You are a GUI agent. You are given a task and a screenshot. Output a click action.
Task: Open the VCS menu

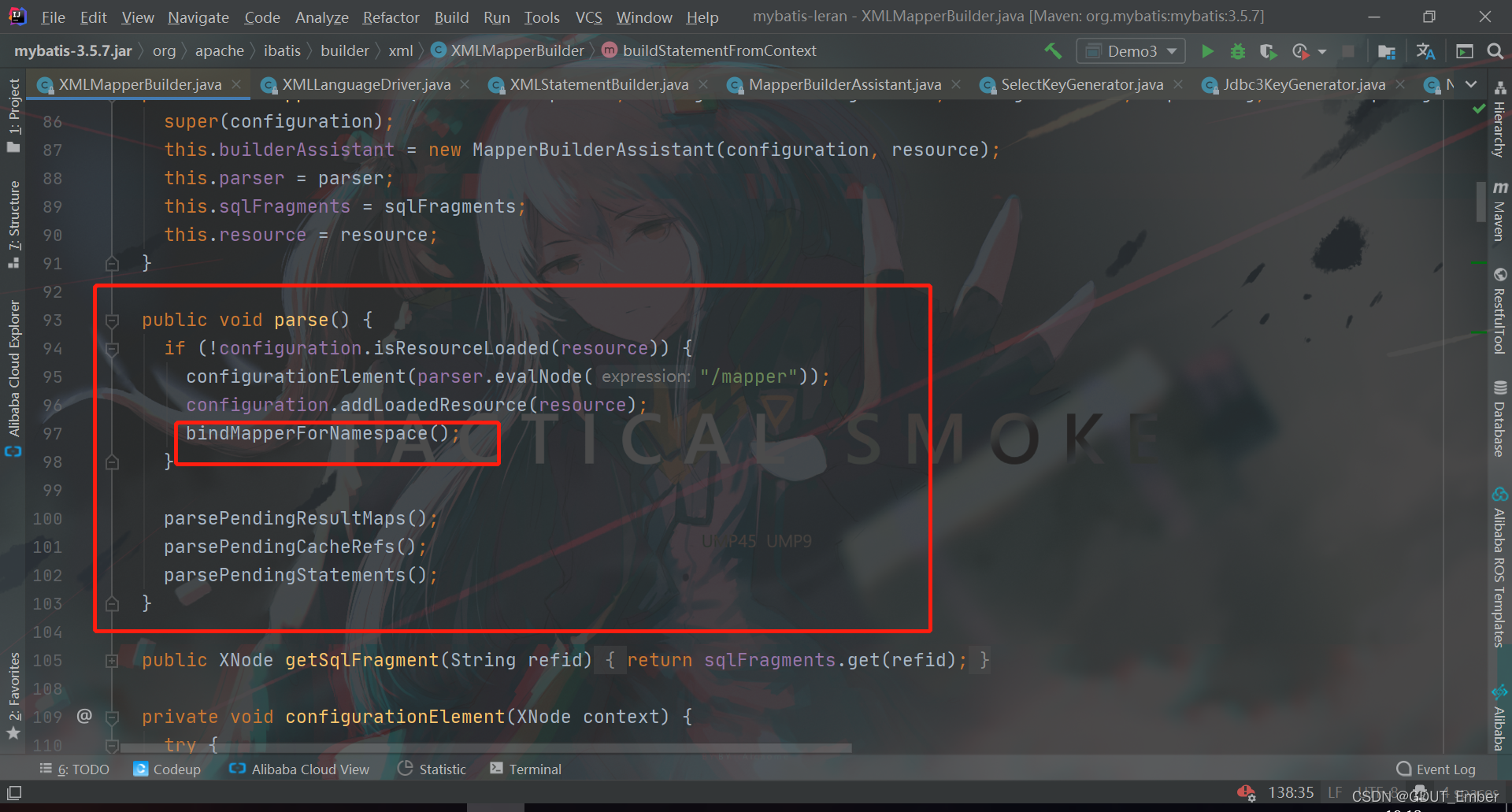(x=588, y=17)
